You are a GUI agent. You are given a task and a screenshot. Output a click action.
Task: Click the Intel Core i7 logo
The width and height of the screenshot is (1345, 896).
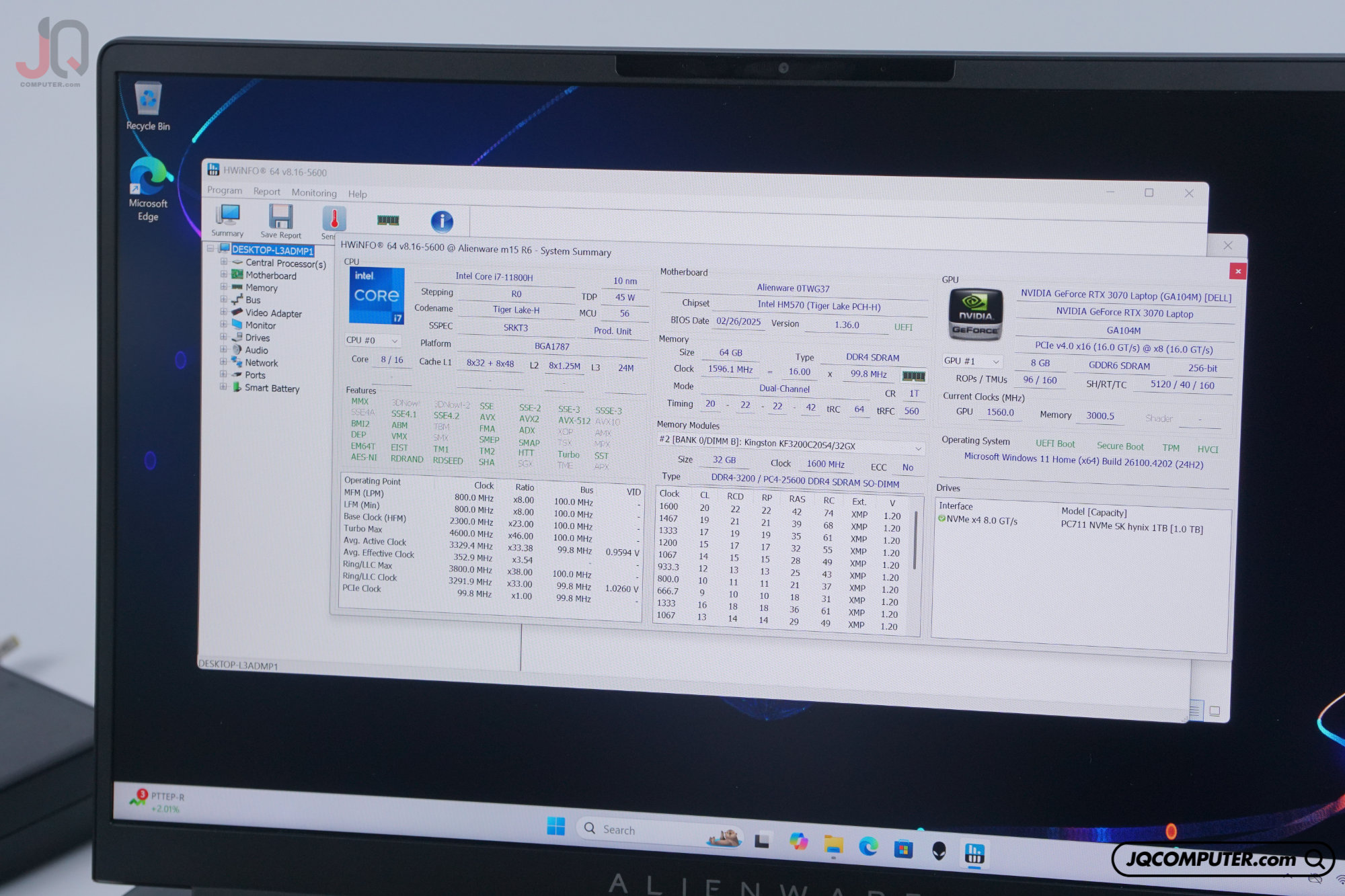[377, 296]
